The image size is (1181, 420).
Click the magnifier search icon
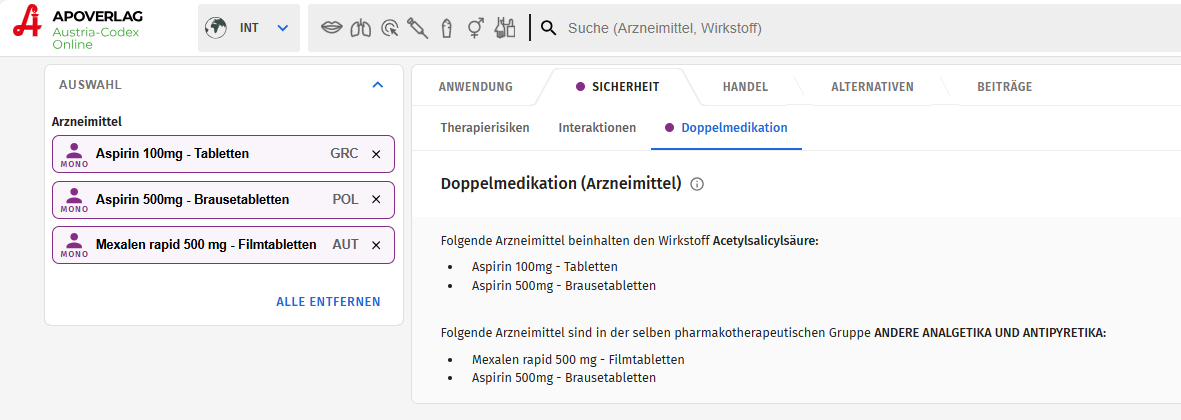tap(549, 29)
